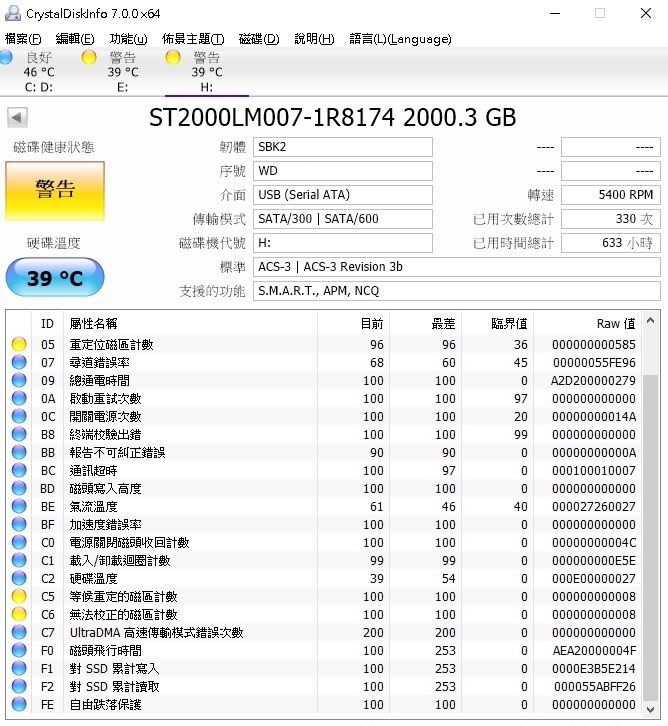Click blue status icon for attribute B8
Image resolution: width=668 pixels, height=726 pixels.
pyautogui.click(x=19, y=434)
